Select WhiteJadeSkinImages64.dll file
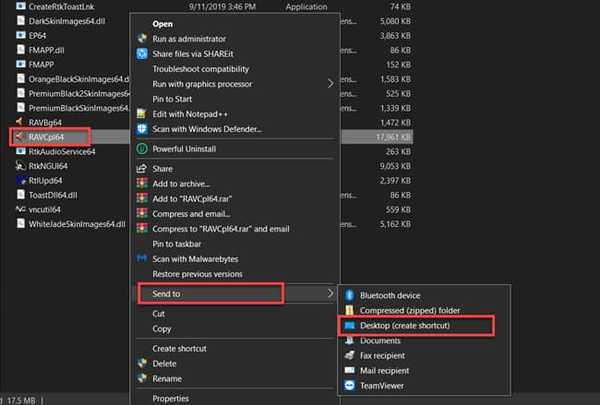 [77, 224]
